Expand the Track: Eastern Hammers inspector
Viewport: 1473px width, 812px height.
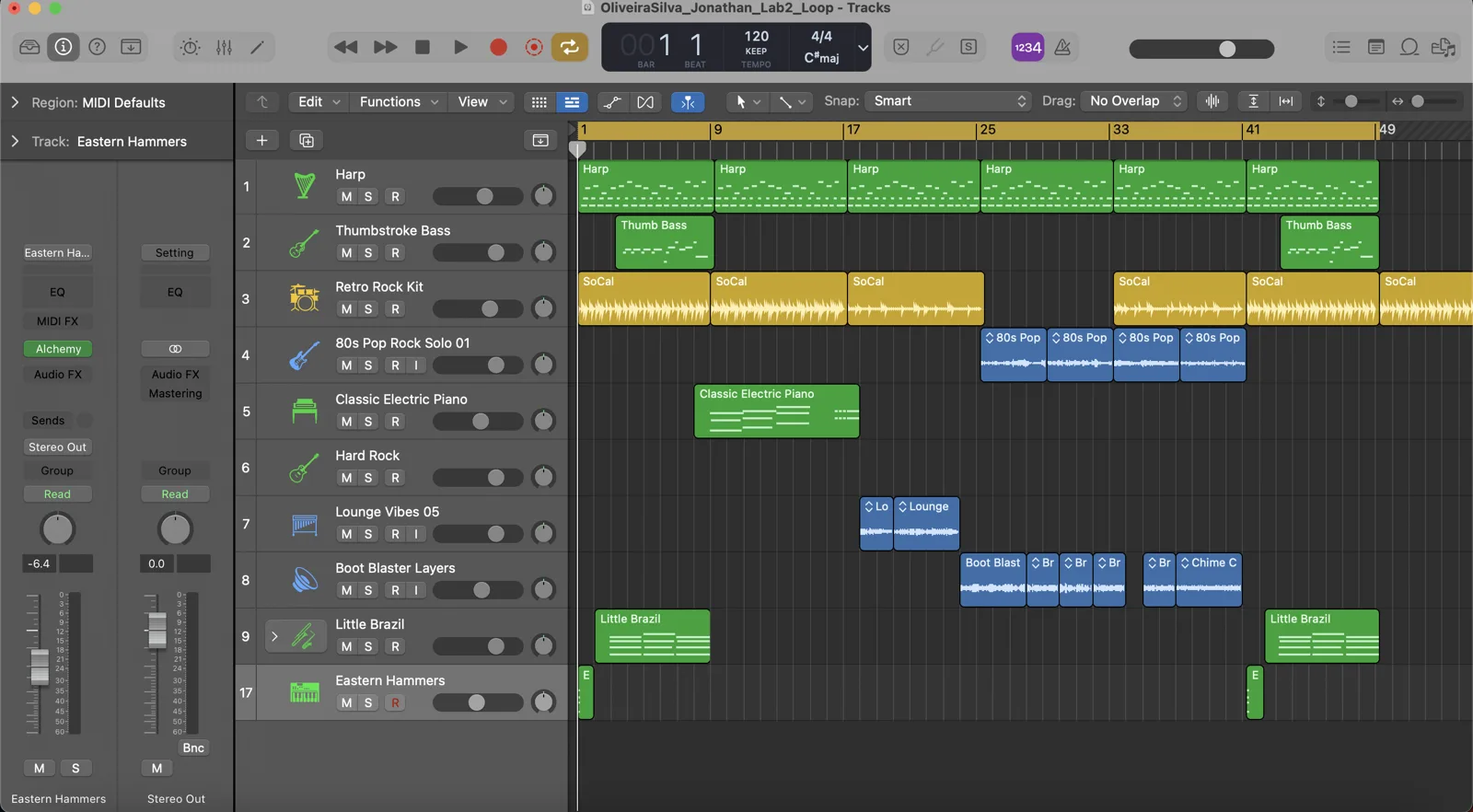click(x=15, y=141)
